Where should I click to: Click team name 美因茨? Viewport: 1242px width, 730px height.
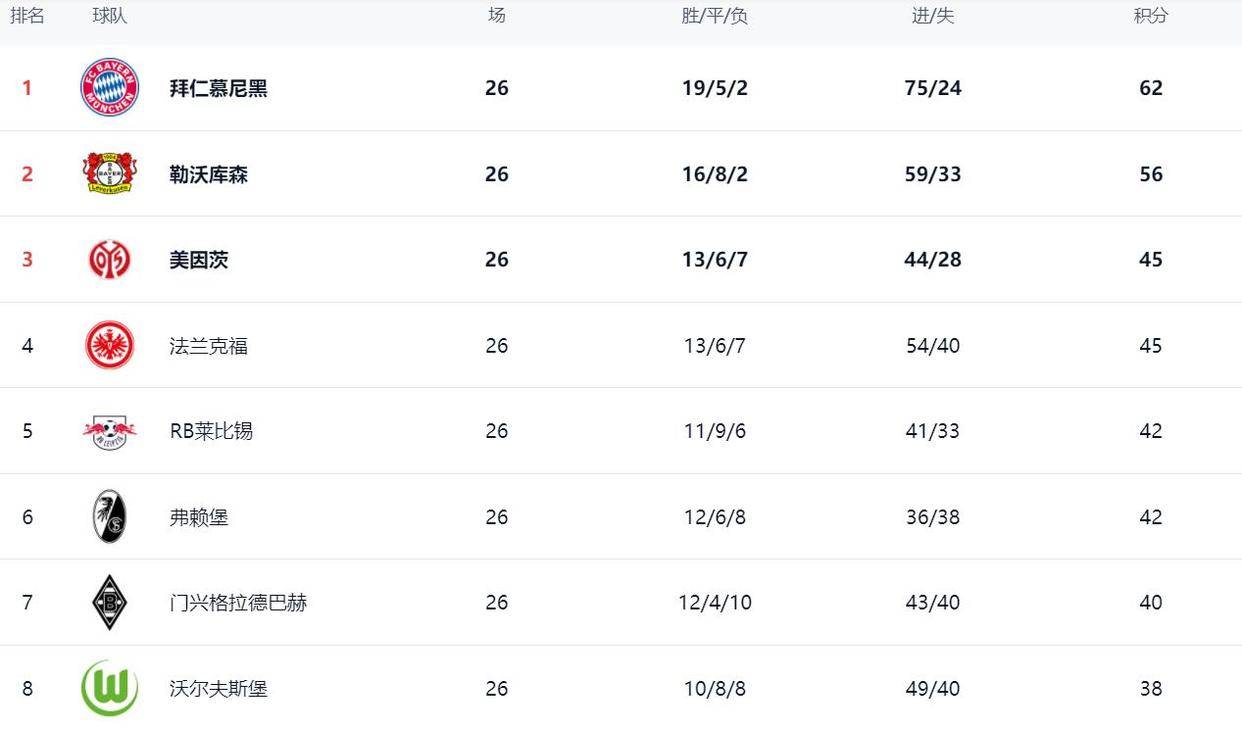(199, 260)
